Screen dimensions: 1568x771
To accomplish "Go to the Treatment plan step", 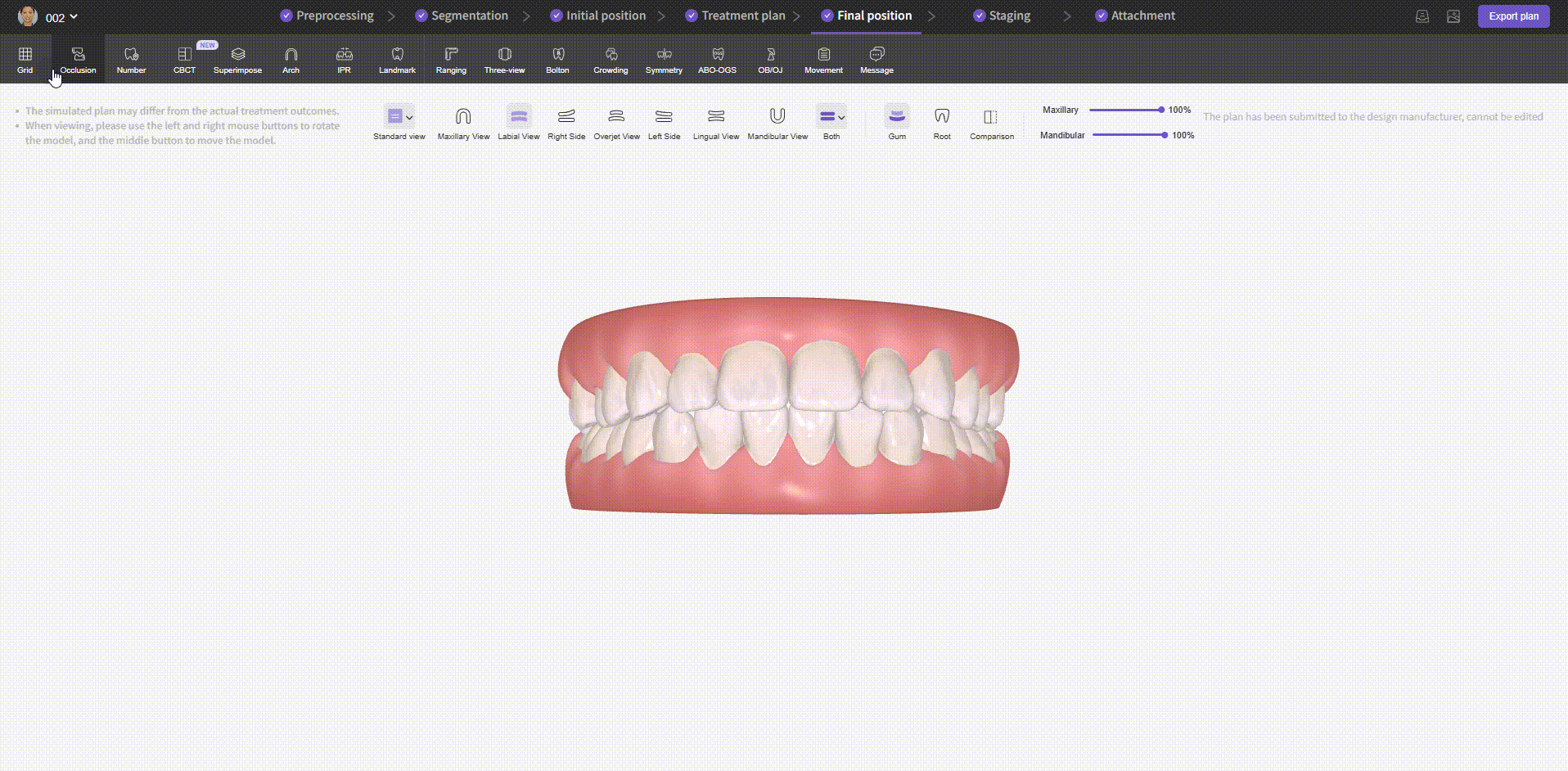I will coord(735,16).
